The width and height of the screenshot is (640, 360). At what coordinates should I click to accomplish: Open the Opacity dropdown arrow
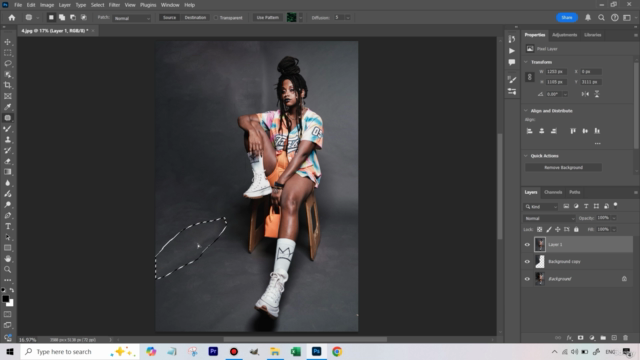614,218
